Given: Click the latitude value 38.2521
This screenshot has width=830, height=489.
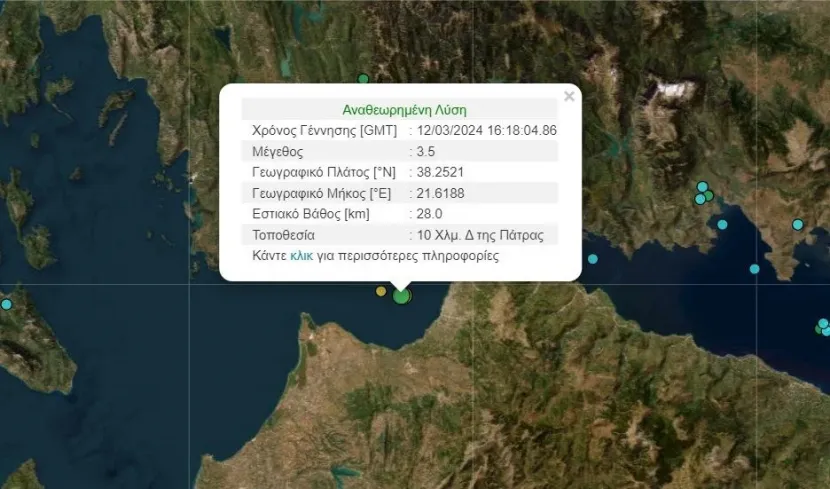Looking at the screenshot, I should (x=440, y=172).
